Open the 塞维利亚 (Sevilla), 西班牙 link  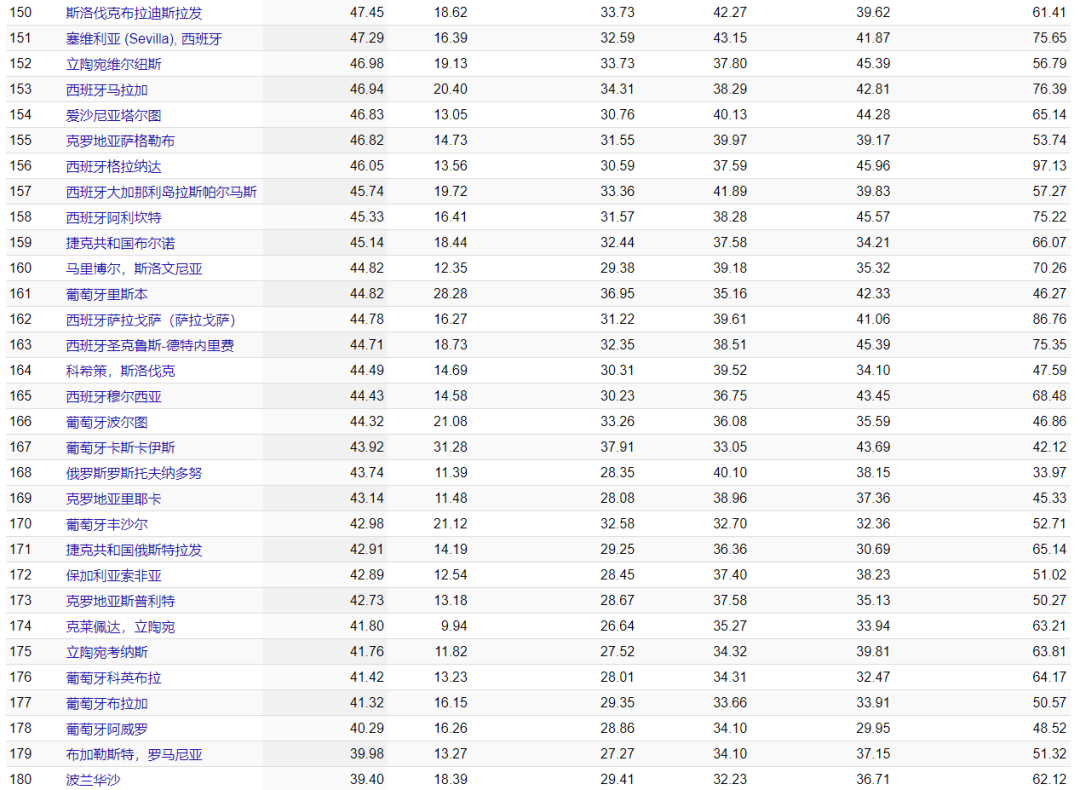[144, 39]
